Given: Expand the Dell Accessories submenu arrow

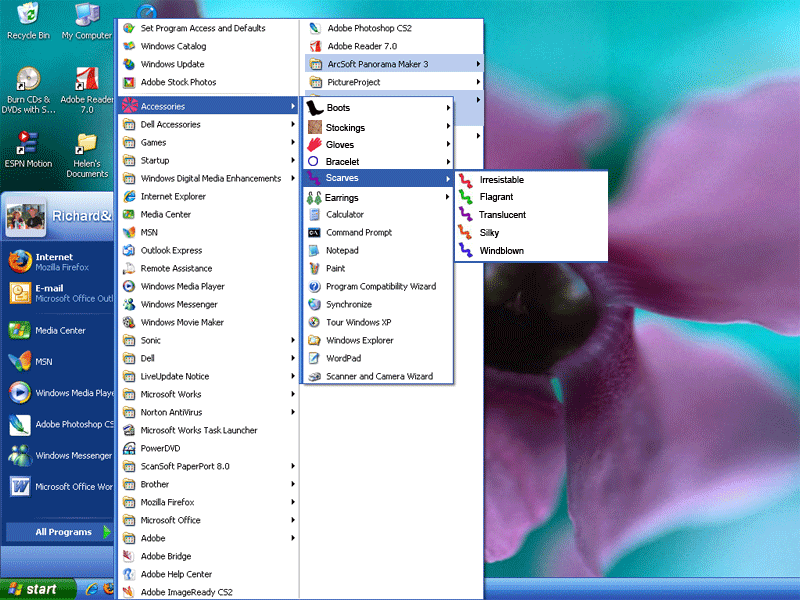Looking at the screenshot, I should tap(293, 124).
